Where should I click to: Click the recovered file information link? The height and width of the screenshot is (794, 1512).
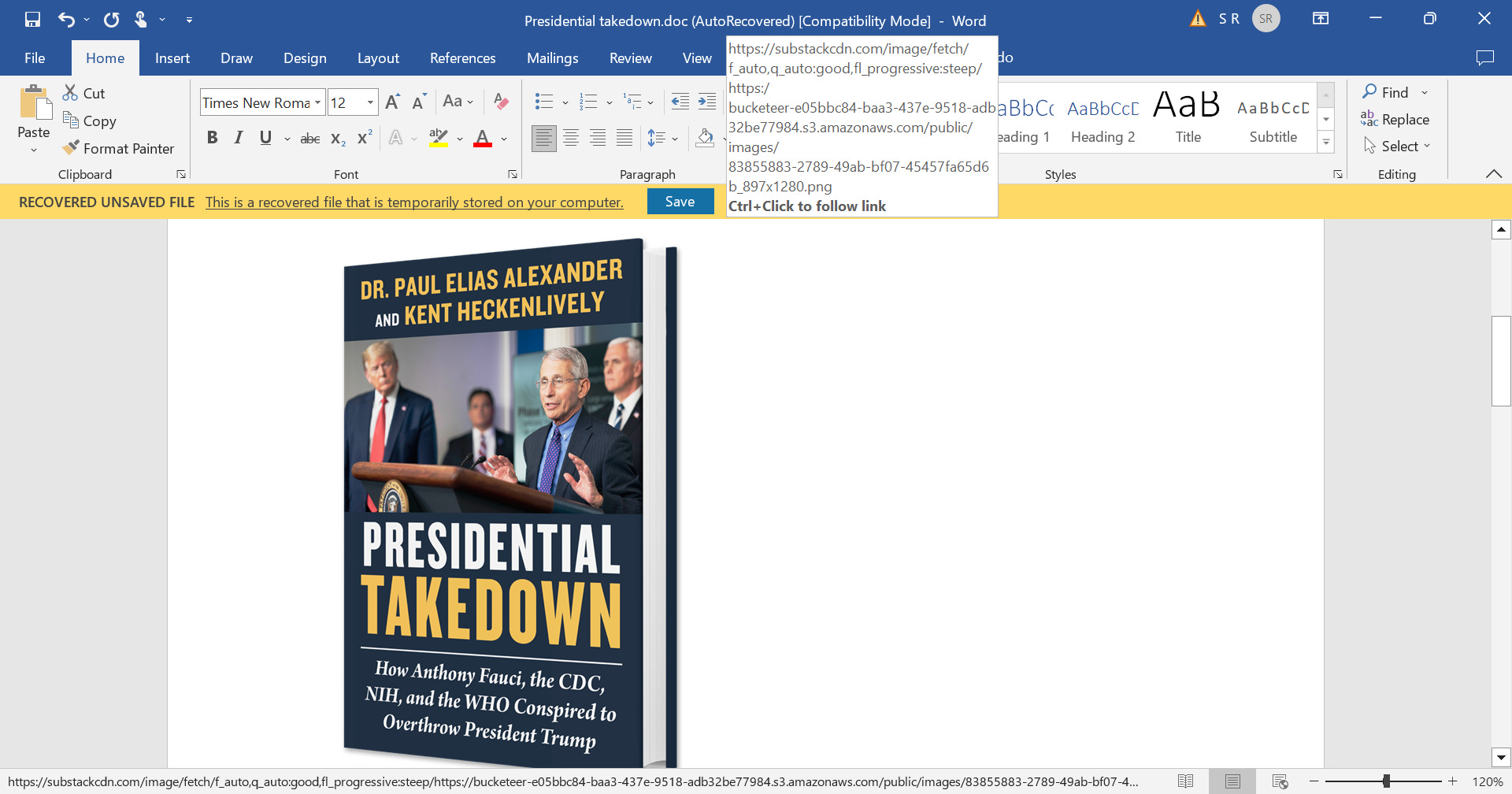414,202
